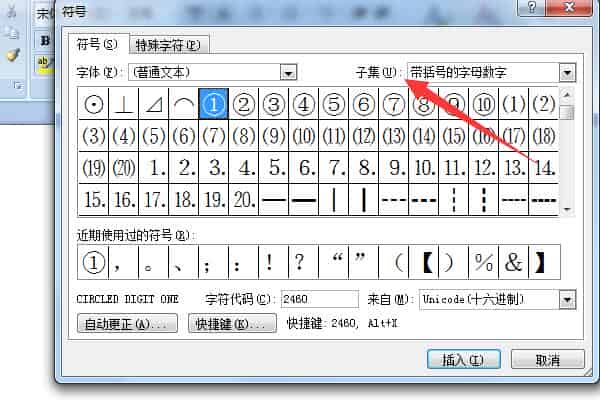Screen dimensions: 600x400
Task: Select the '5.' full stop number symbol
Action: pos(274,168)
